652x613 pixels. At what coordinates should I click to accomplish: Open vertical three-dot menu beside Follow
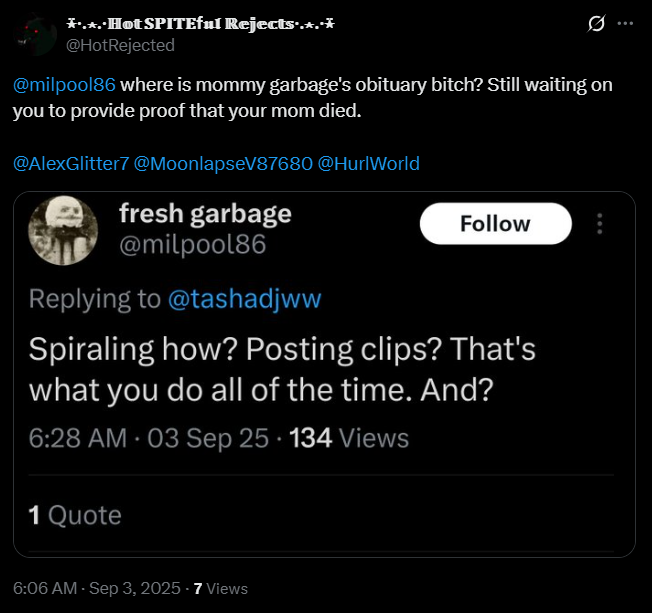(599, 224)
